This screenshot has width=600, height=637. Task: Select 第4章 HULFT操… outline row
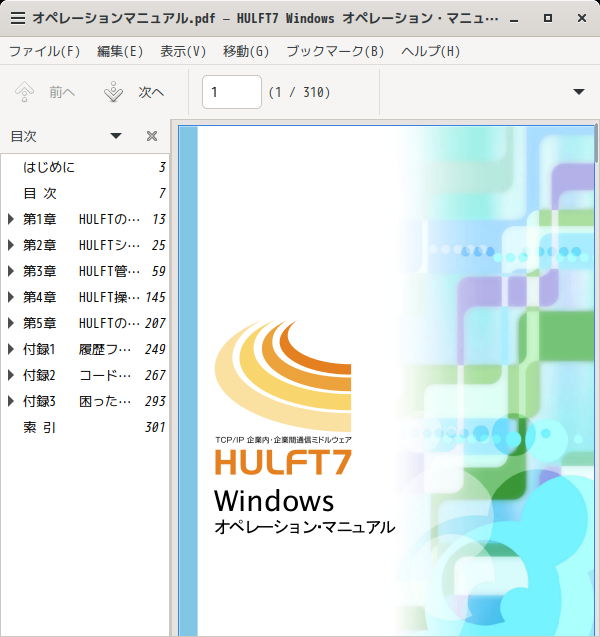[84, 297]
